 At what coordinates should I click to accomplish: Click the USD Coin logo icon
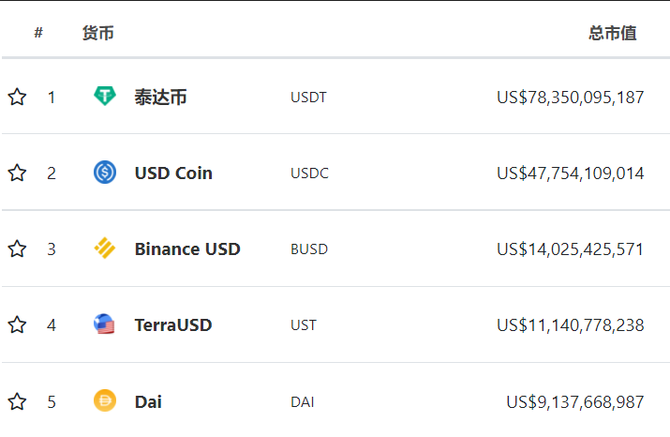tap(105, 172)
